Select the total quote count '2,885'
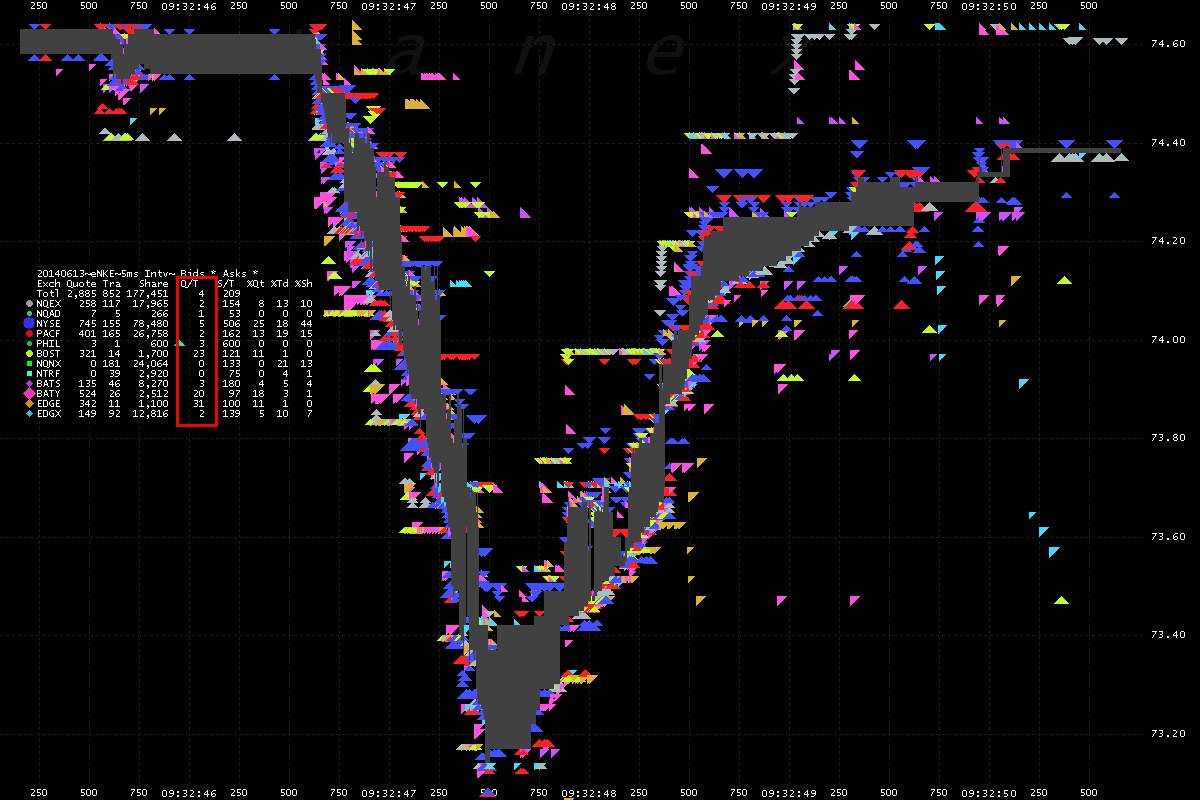1200x800 pixels. pos(82,293)
